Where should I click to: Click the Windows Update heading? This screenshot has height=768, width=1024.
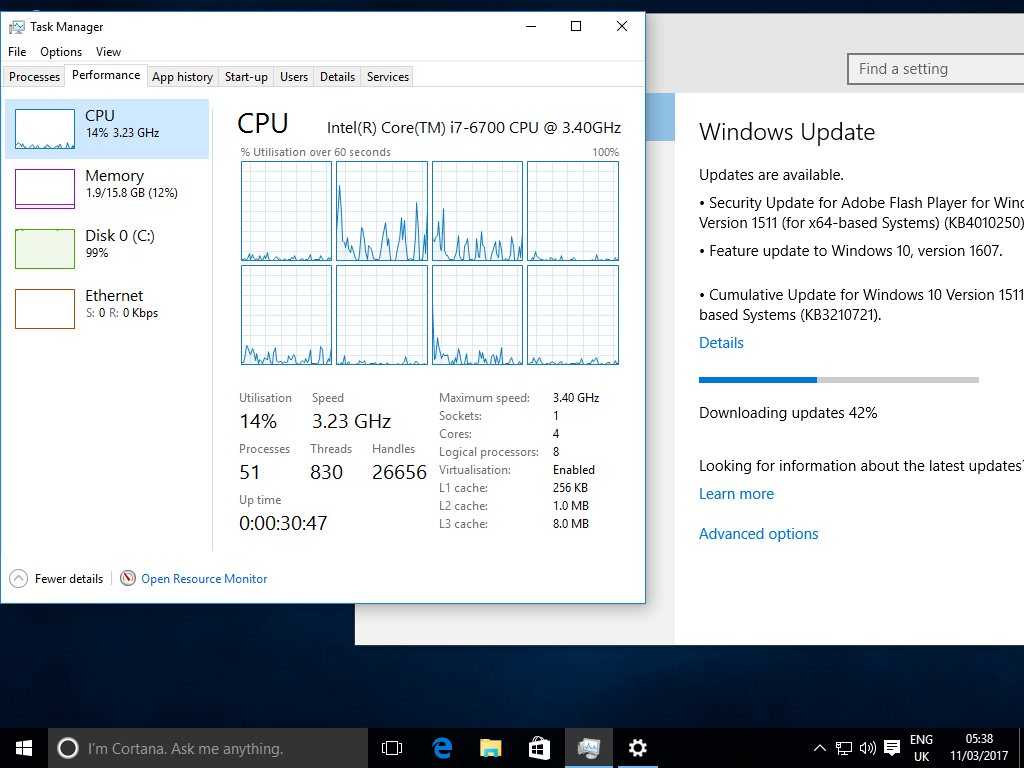[x=787, y=132]
